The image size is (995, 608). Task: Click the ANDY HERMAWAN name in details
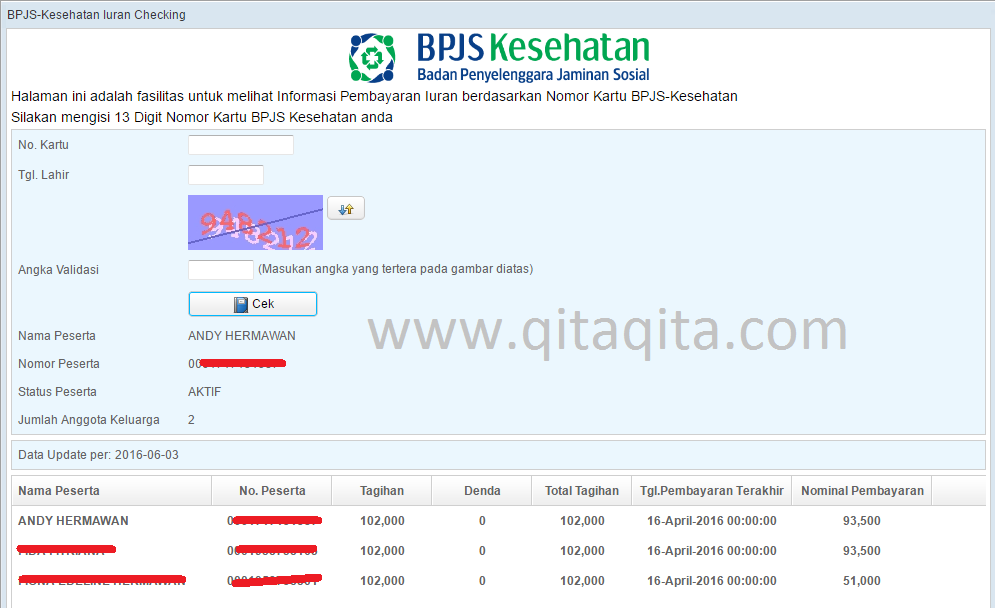click(x=242, y=336)
